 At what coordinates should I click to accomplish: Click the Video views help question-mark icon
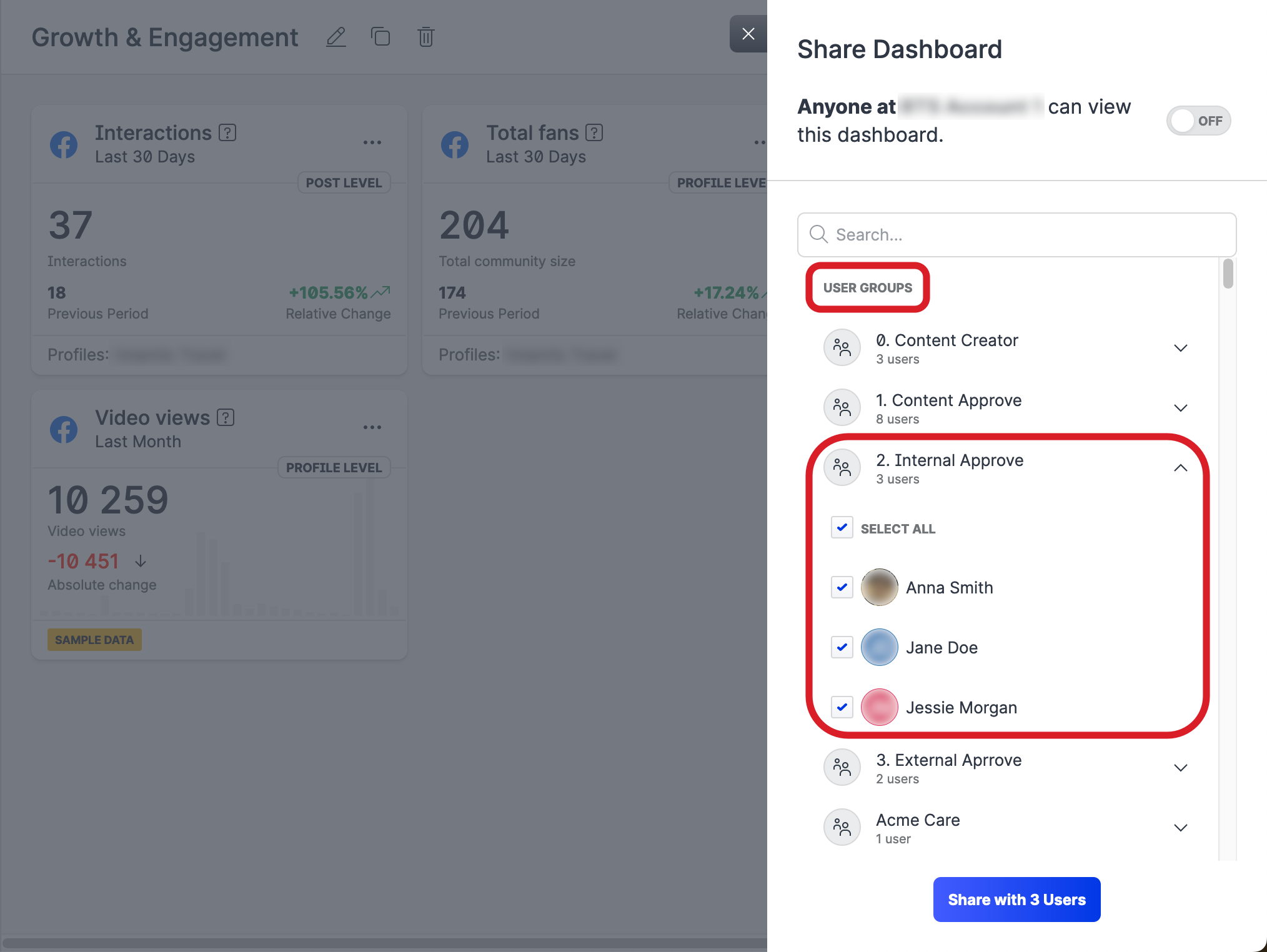tap(226, 418)
